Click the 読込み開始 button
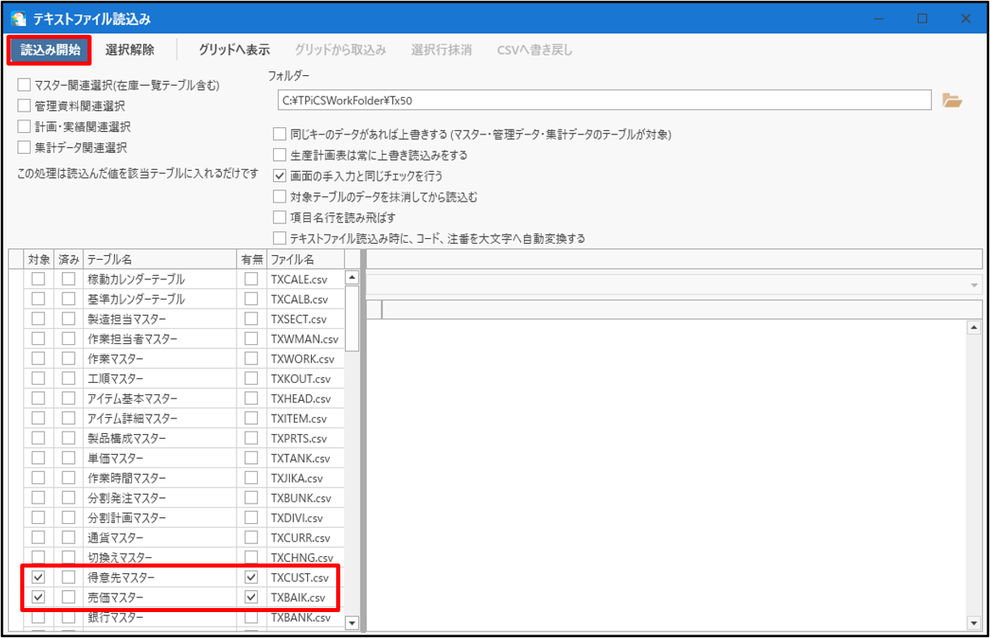This screenshot has width=990, height=638. [x=50, y=50]
